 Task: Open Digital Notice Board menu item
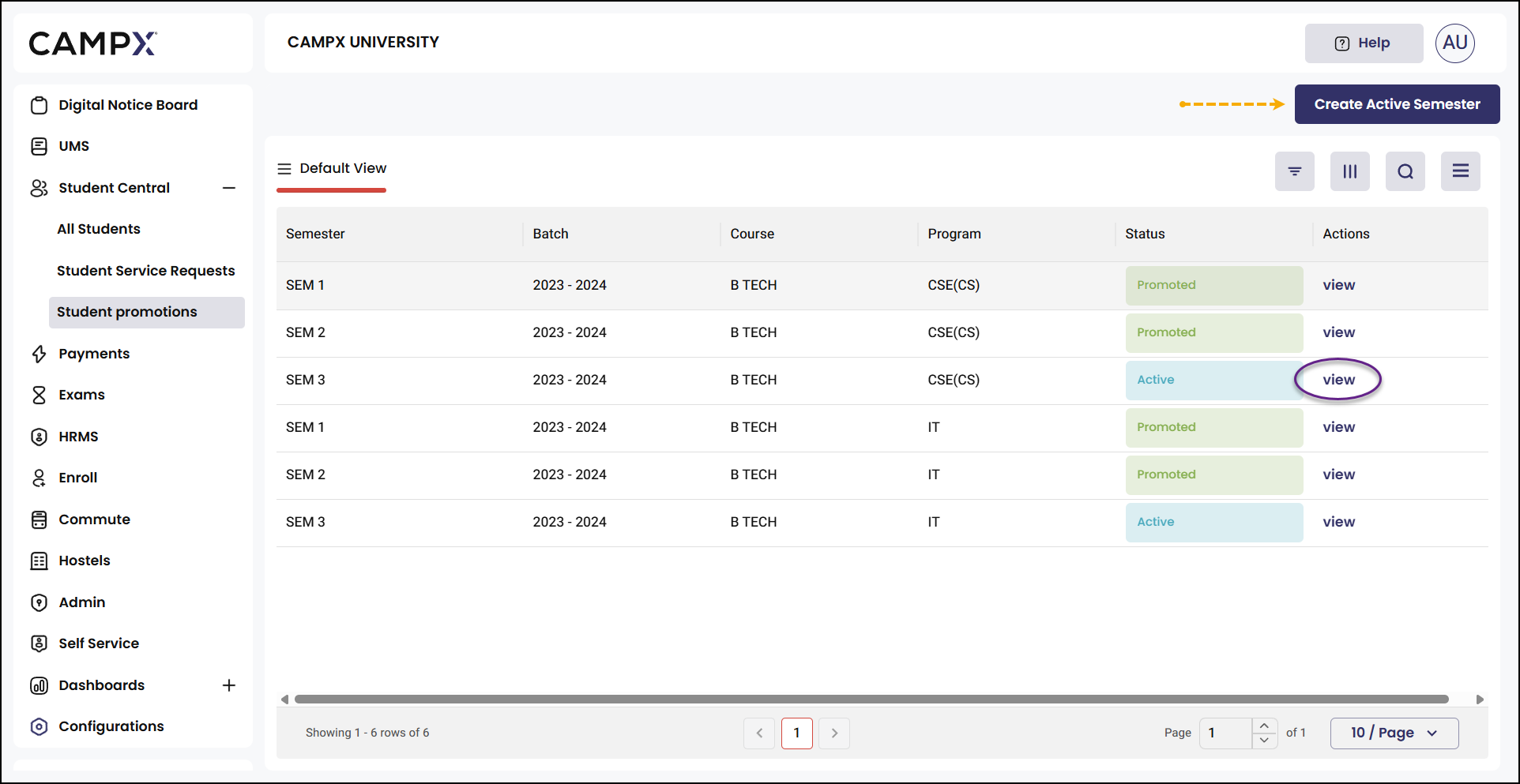[128, 105]
